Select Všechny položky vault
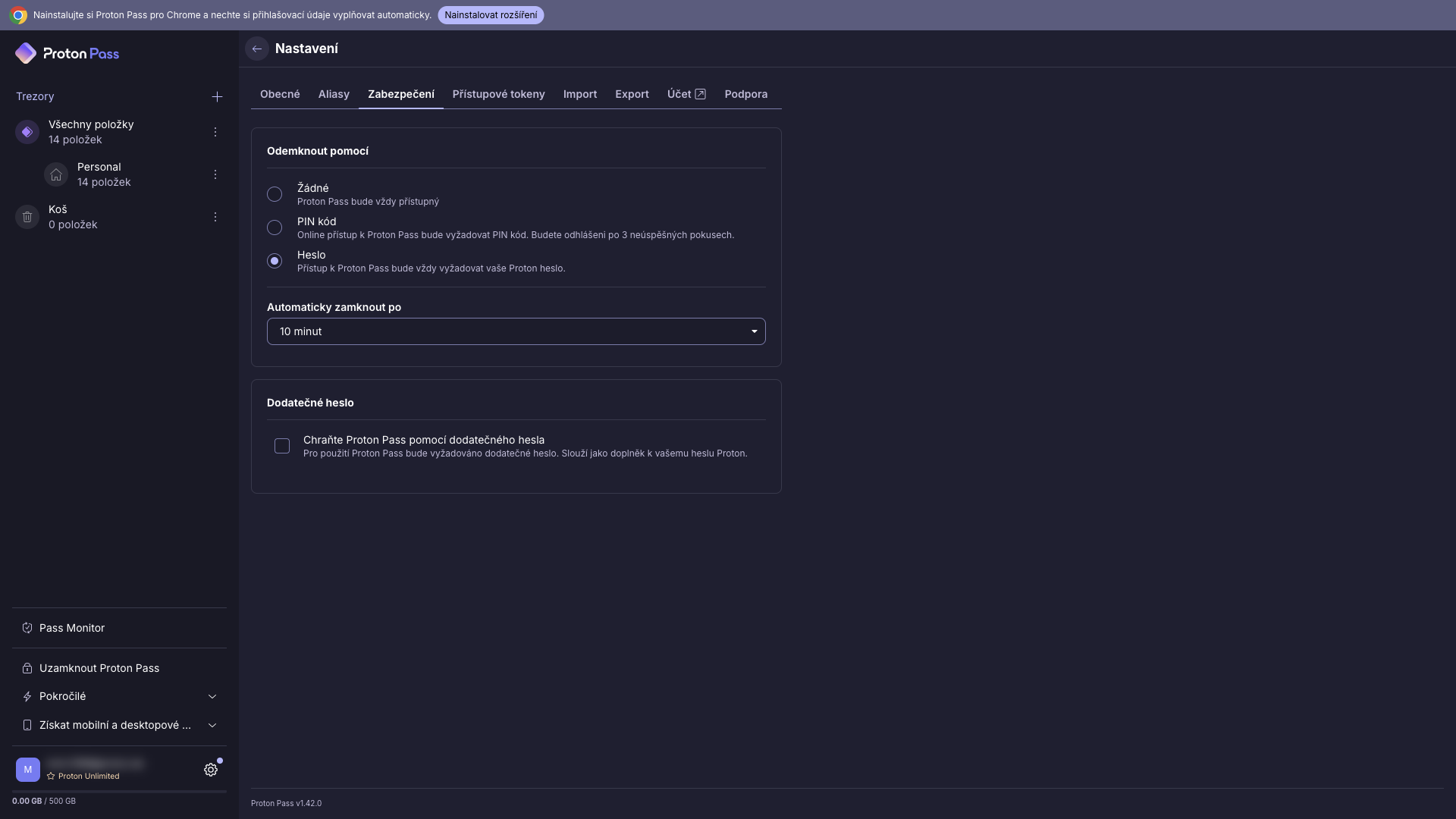 tap(119, 132)
